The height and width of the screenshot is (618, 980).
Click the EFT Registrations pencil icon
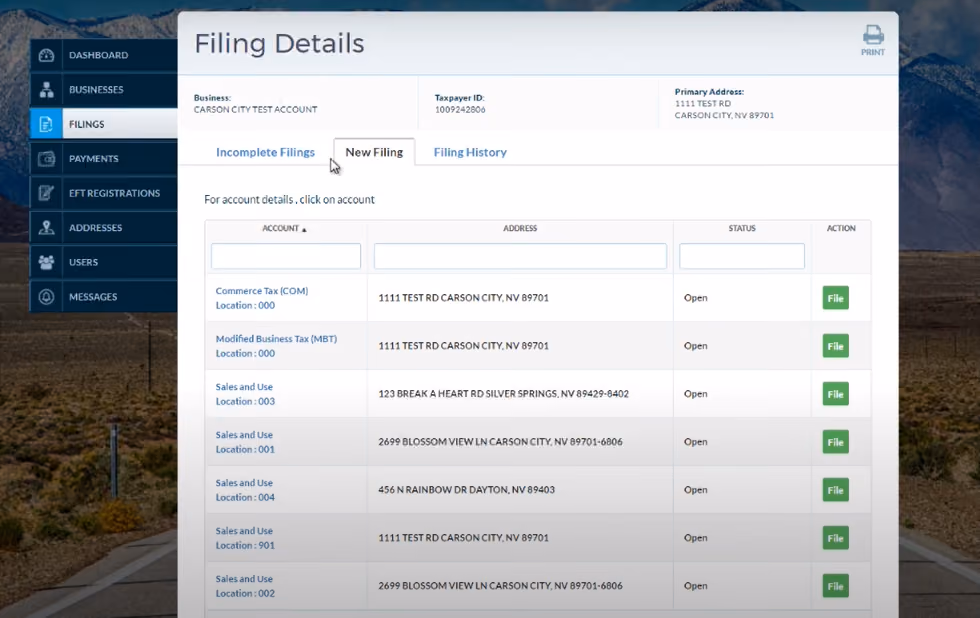pyautogui.click(x=46, y=193)
